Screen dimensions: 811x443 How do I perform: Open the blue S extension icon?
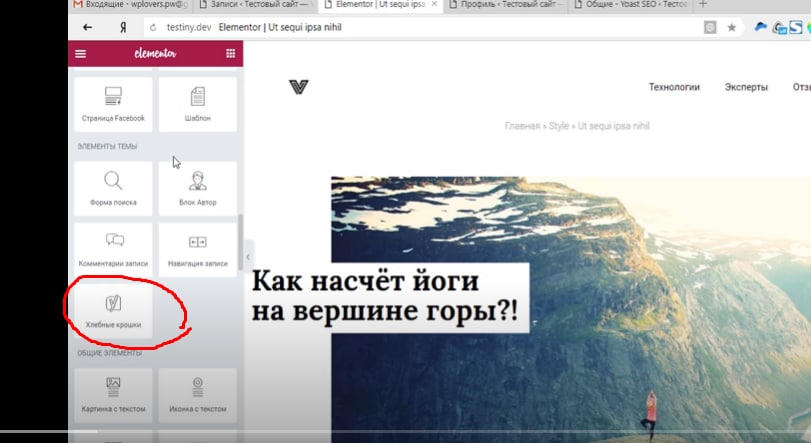point(795,27)
